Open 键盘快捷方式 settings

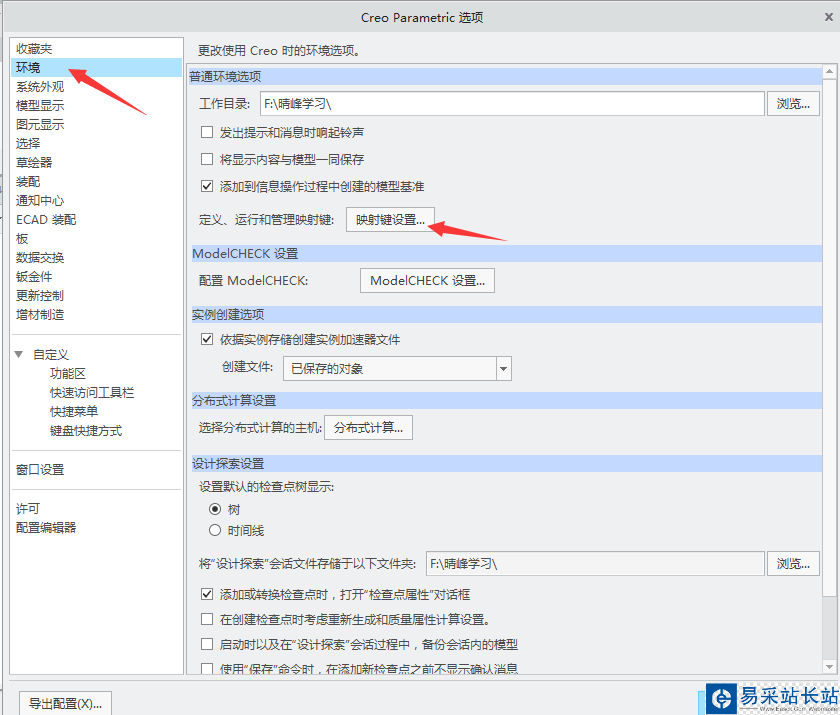point(86,431)
